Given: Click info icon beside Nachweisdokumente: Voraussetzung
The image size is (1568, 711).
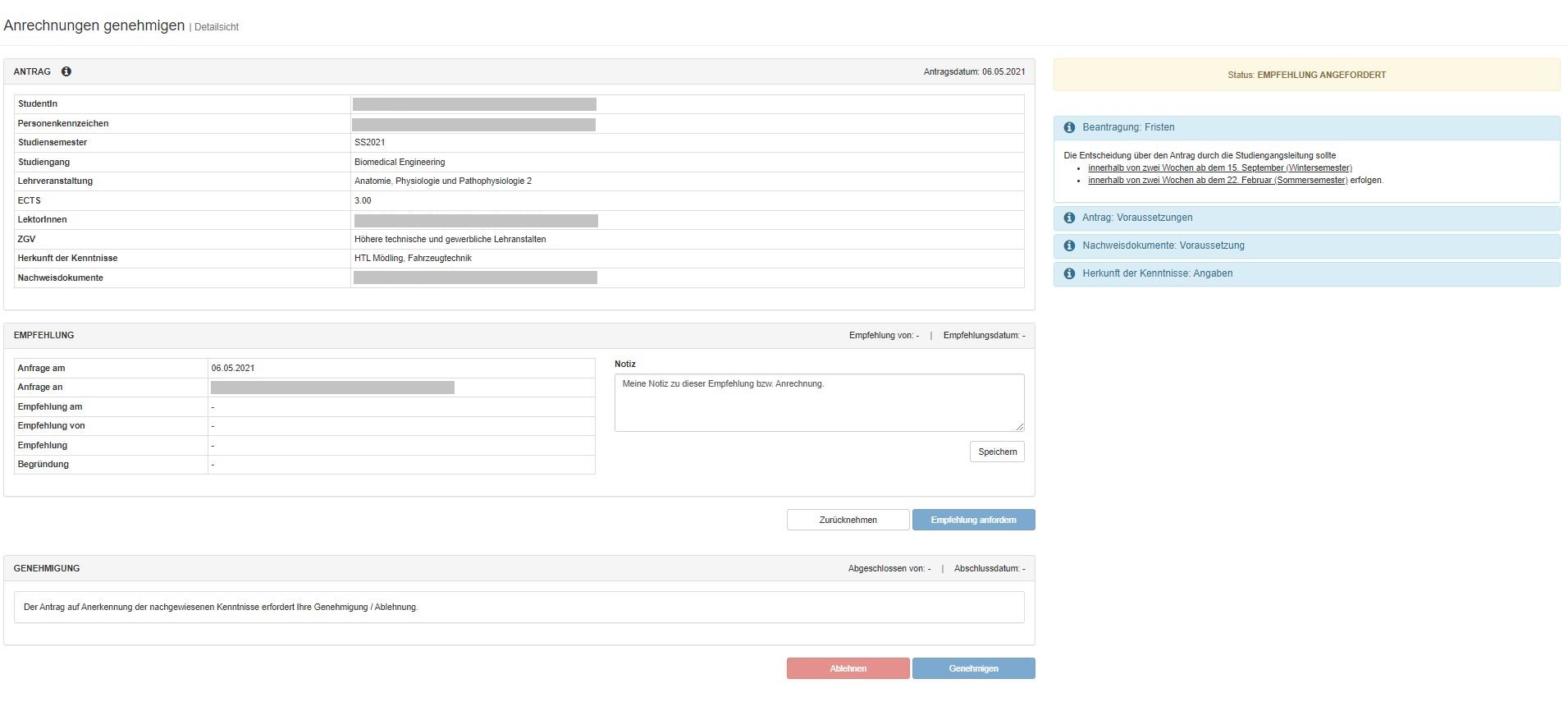Looking at the screenshot, I should (1069, 245).
